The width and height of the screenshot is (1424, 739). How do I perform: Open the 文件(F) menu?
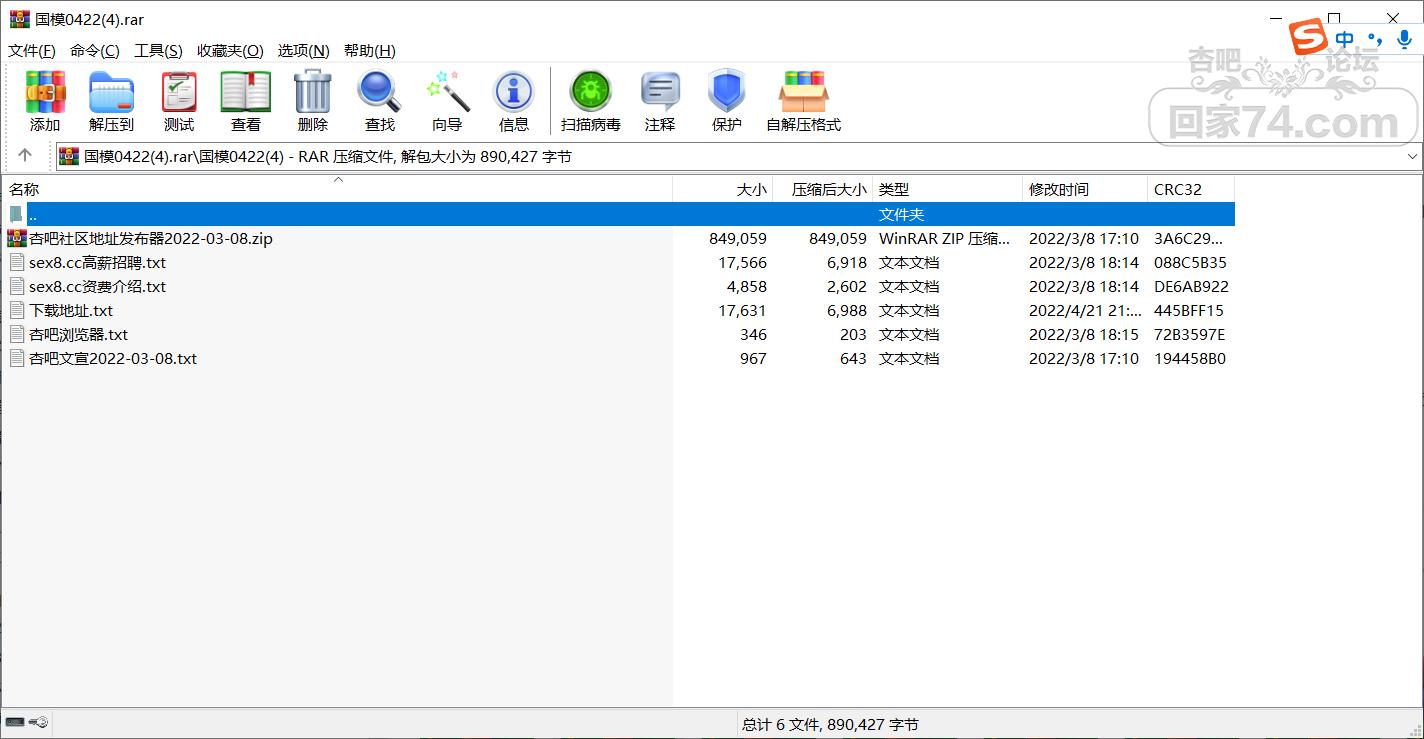(x=32, y=50)
